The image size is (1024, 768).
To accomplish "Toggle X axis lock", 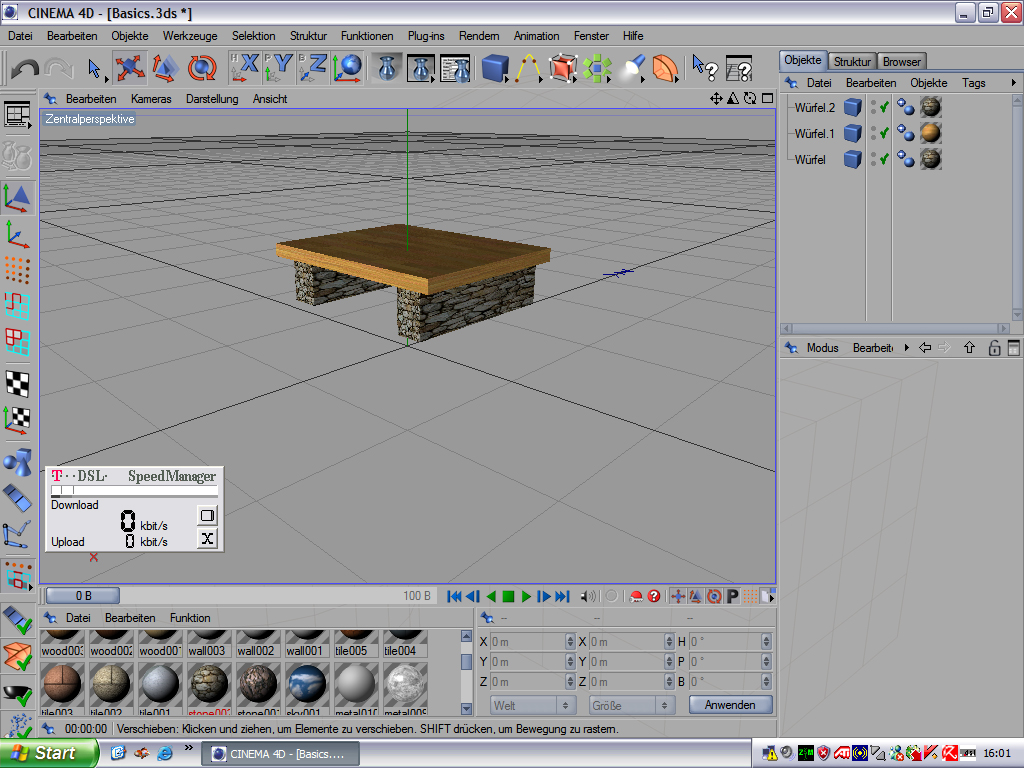I will (246, 68).
